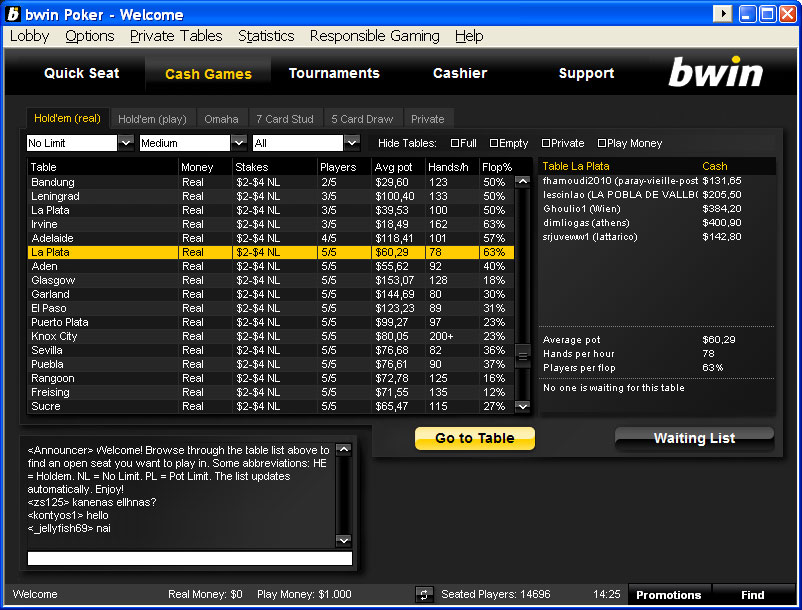Open Cash Games section
Image resolution: width=802 pixels, height=610 pixels.
(x=208, y=74)
